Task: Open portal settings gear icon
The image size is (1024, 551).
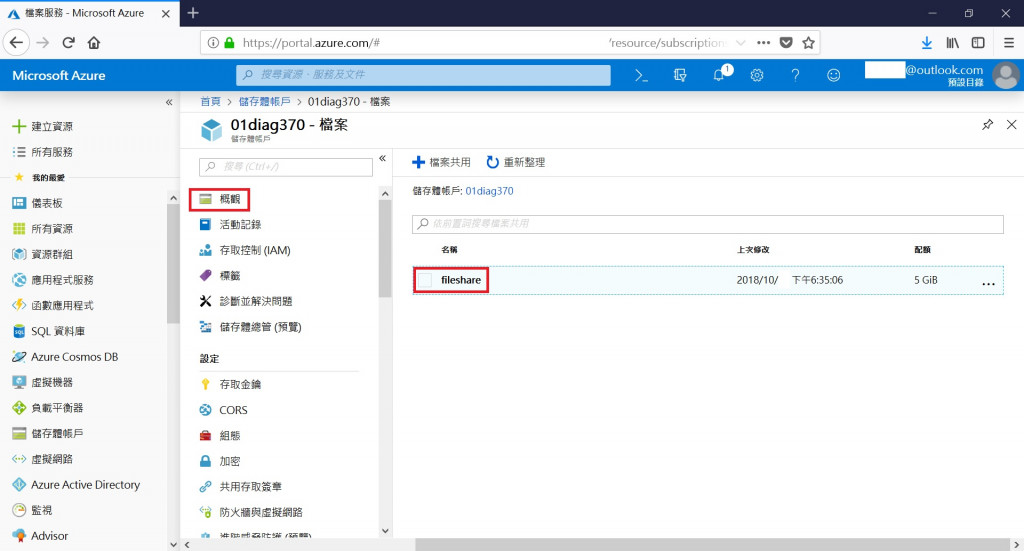Action: tap(757, 76)
